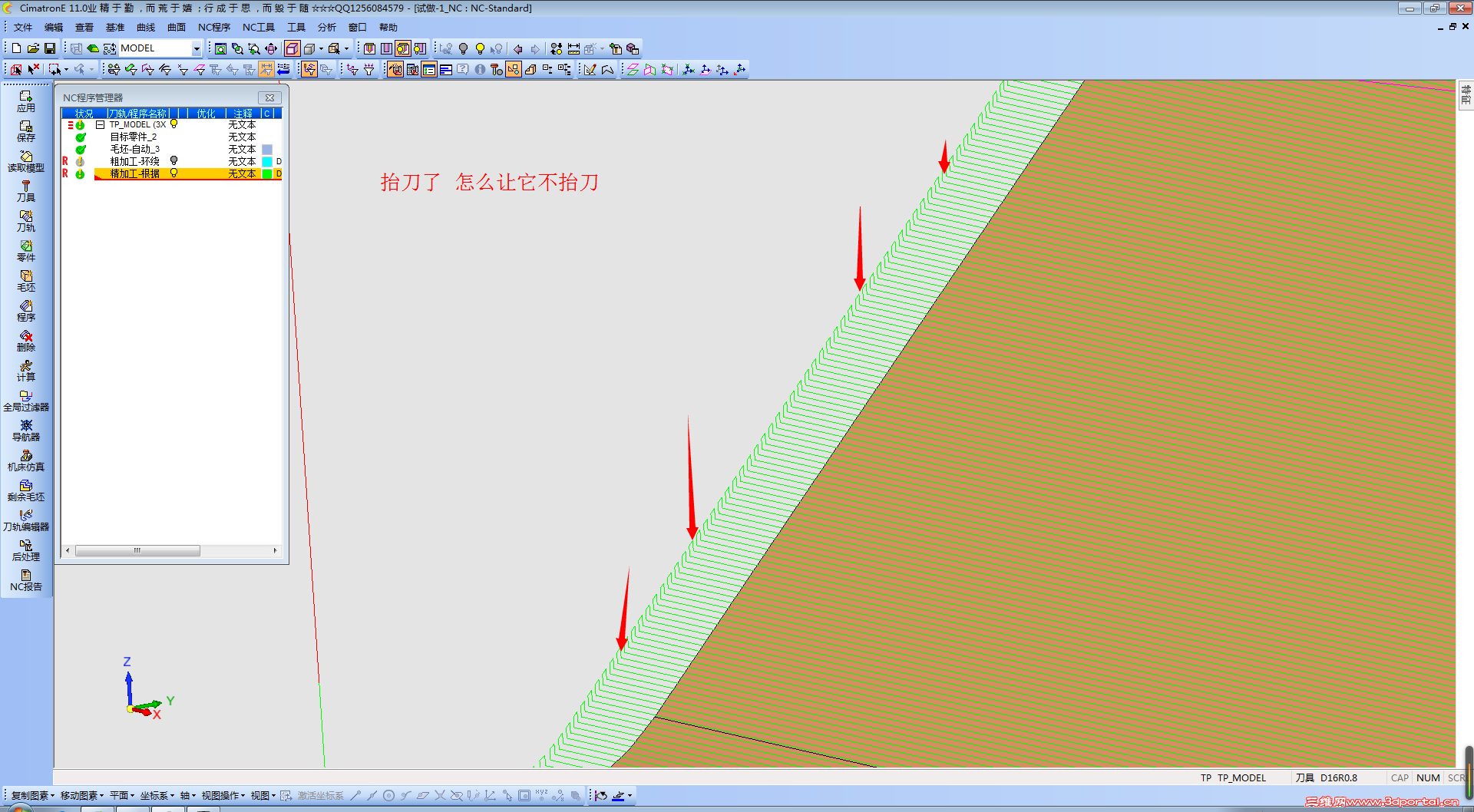Click the yellow light bulb toolbar icon
Screen dimensions: 1474x812
pos(480,48)
